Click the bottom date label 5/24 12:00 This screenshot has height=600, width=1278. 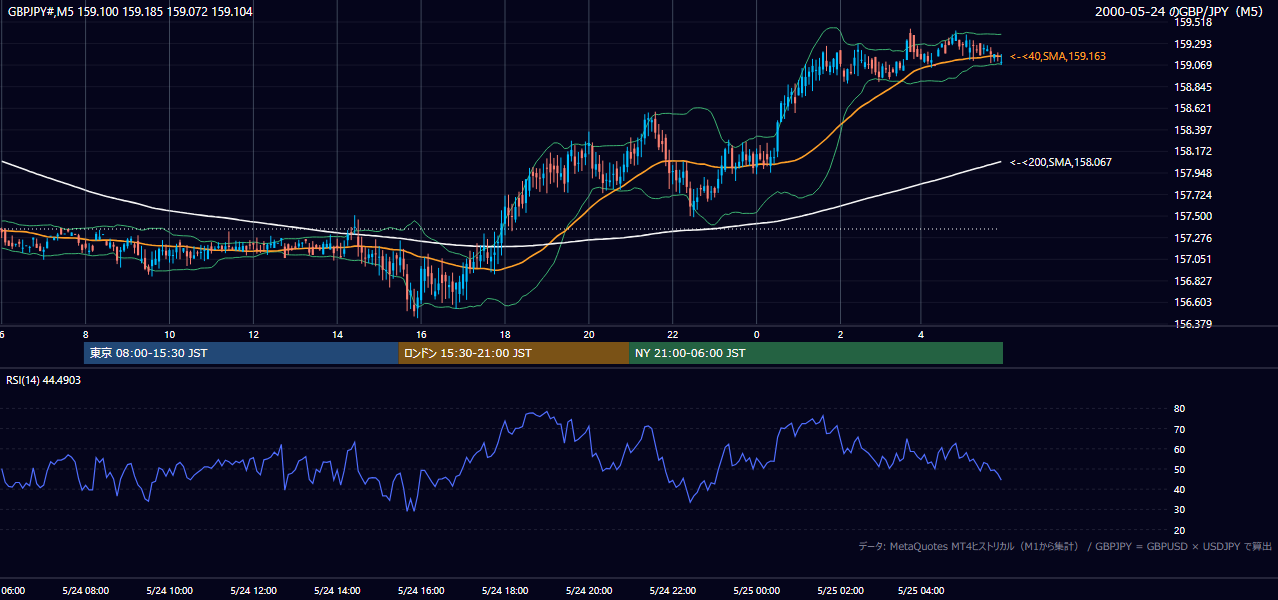[253, 591]
